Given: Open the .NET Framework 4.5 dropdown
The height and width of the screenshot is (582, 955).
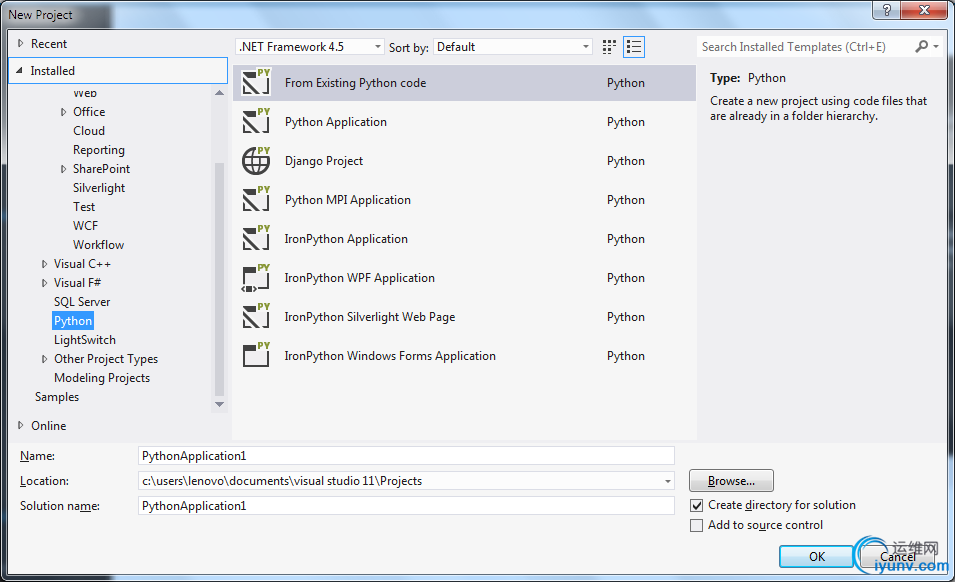Looking at the screenshot, I should [309, 47].
